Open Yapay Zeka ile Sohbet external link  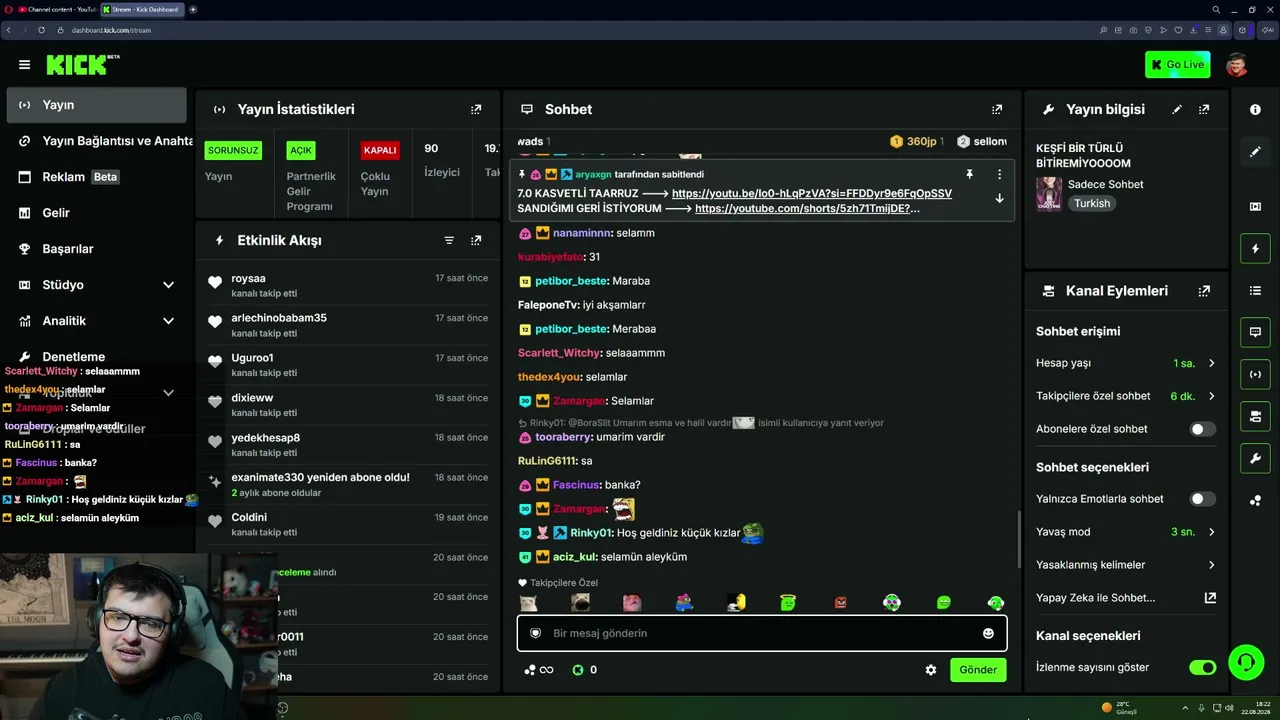tap(1210, 598)
